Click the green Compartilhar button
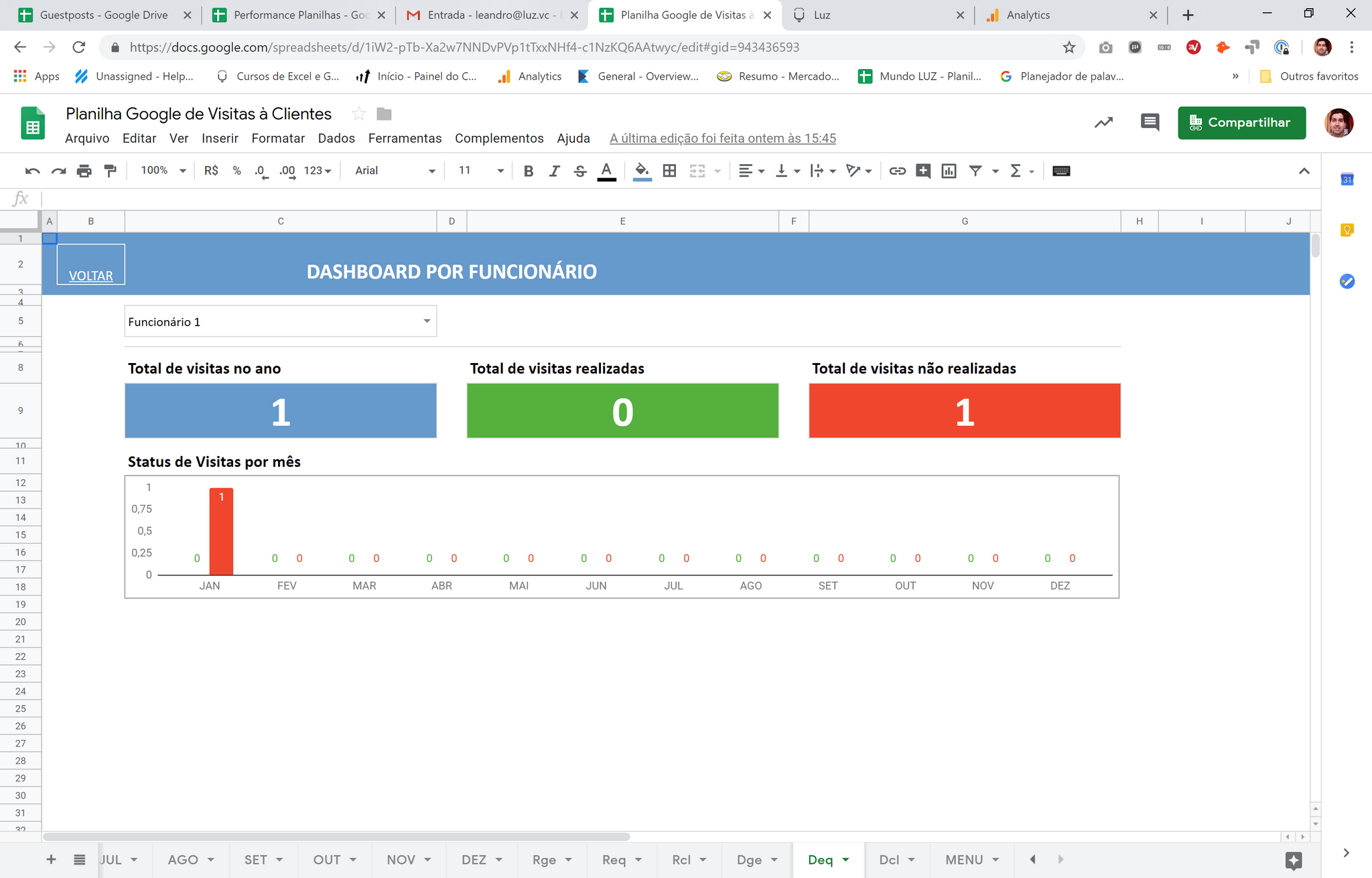Viewport: 1372px width, 878px height. tap(1241, 123)
